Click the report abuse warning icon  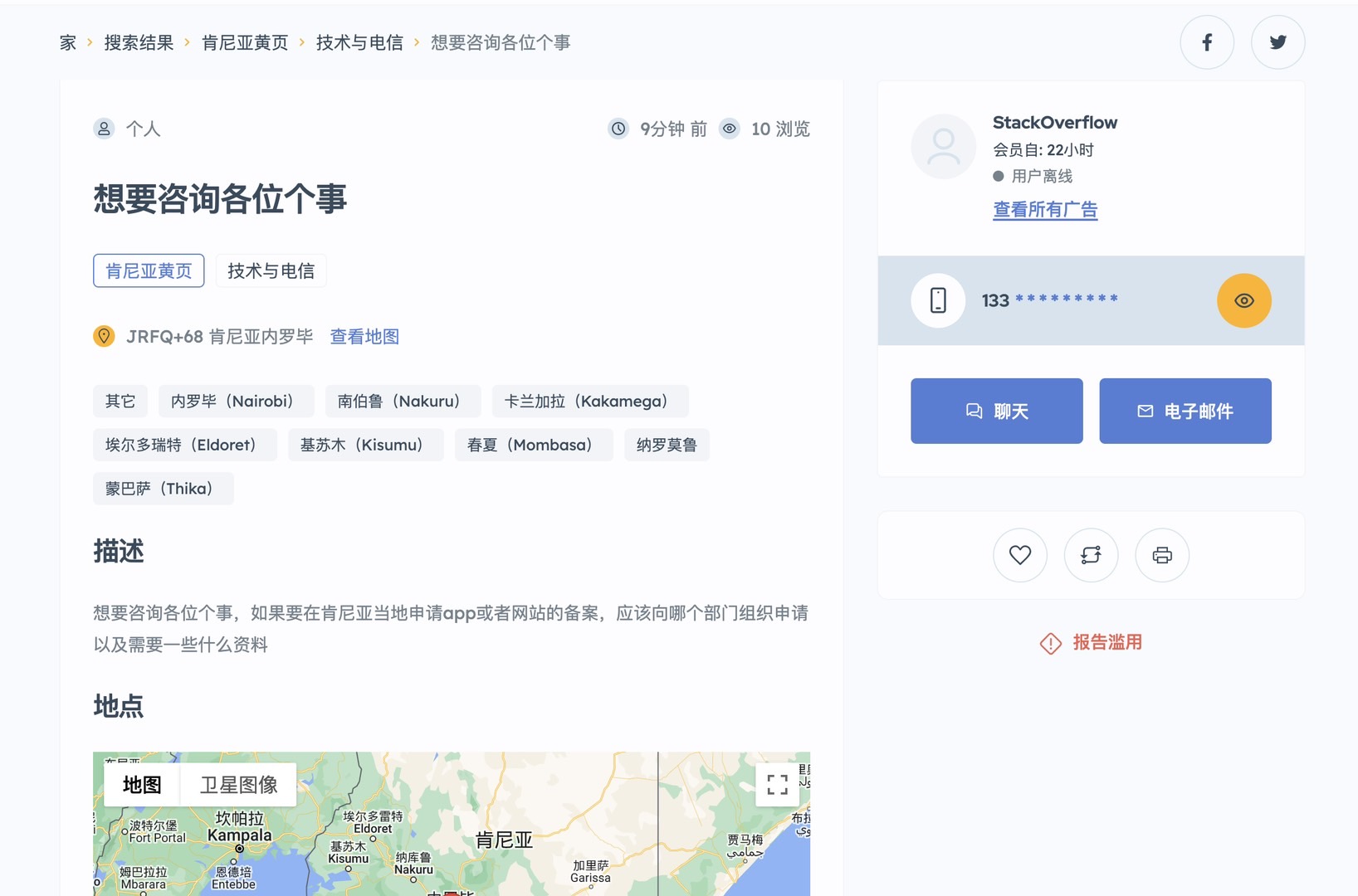(1051, 643)
